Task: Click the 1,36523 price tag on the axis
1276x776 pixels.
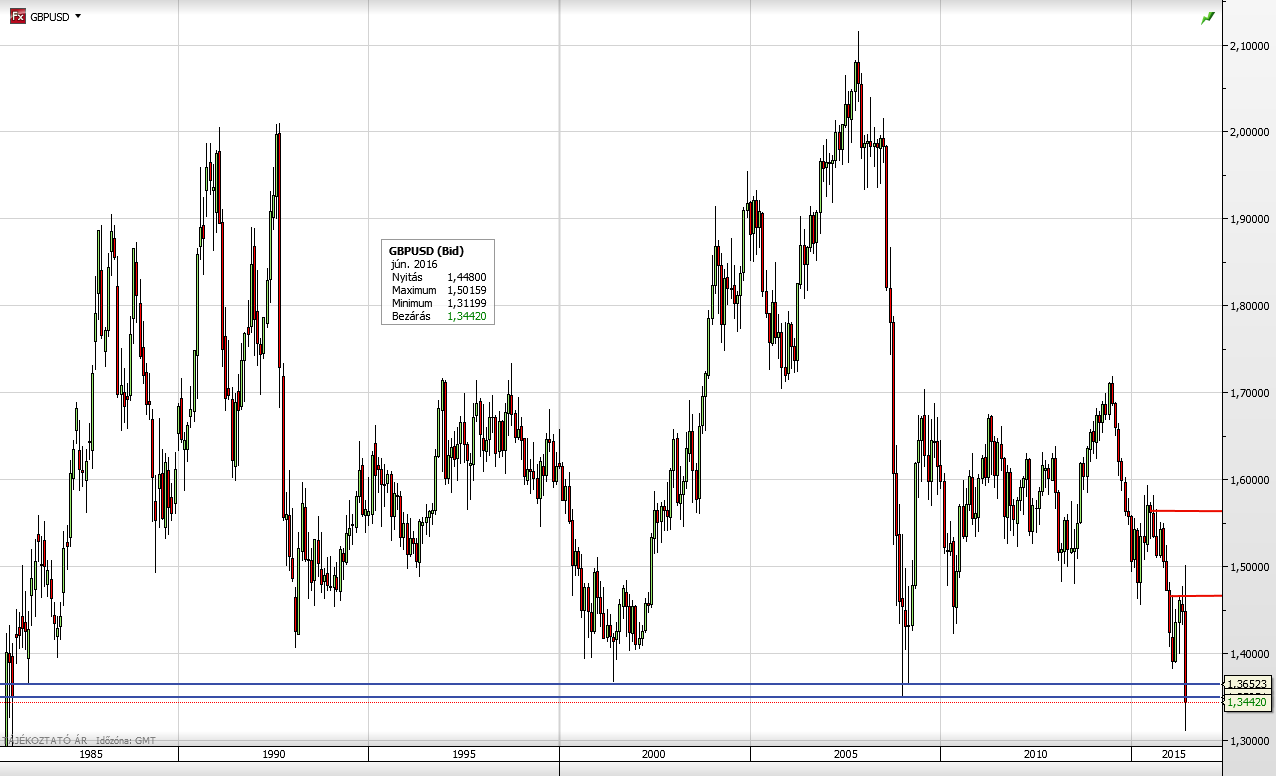Action: (1249, 684)
